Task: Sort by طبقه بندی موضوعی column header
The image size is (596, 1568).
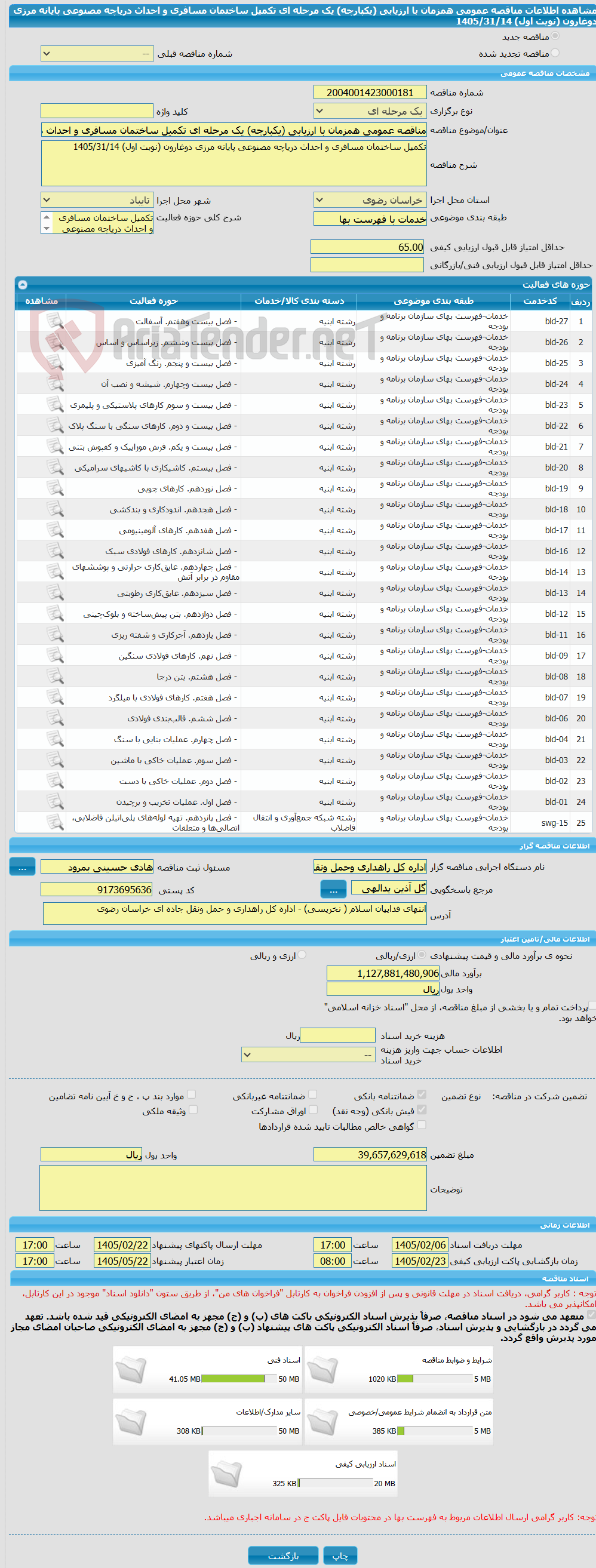Action: point(434,301)
